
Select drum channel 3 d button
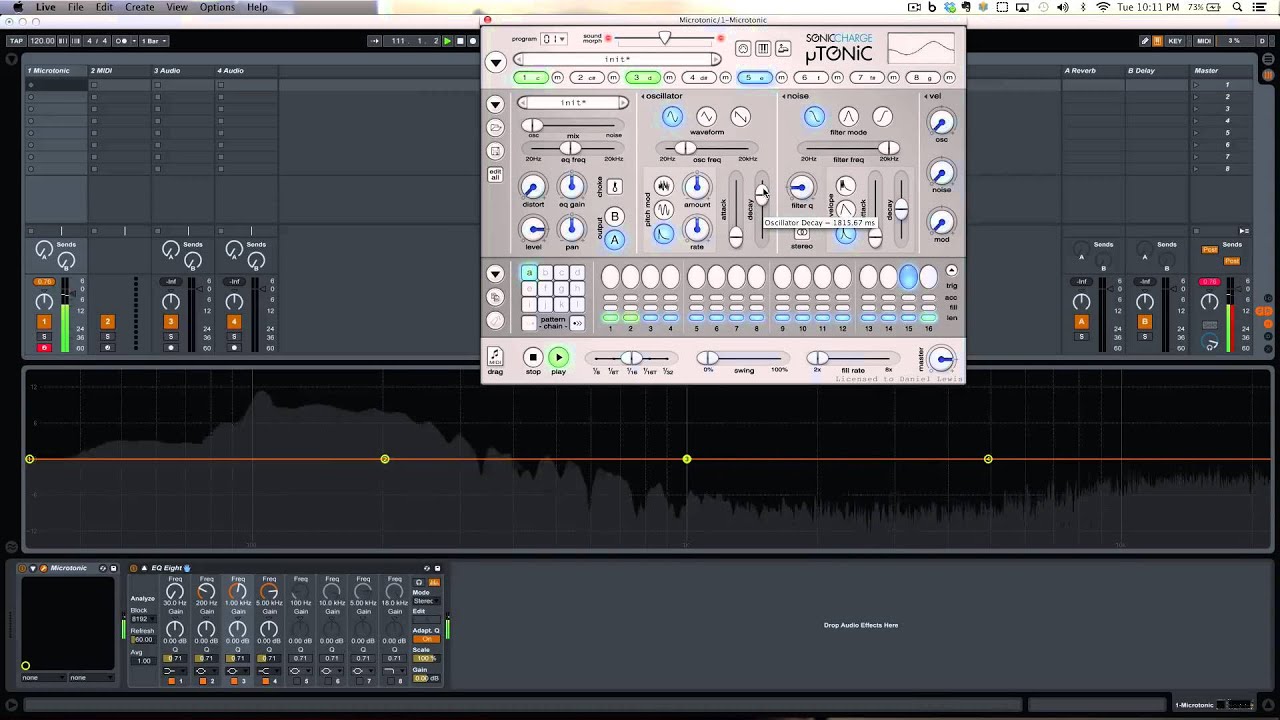pyautogui.click(x=642, y=78)
